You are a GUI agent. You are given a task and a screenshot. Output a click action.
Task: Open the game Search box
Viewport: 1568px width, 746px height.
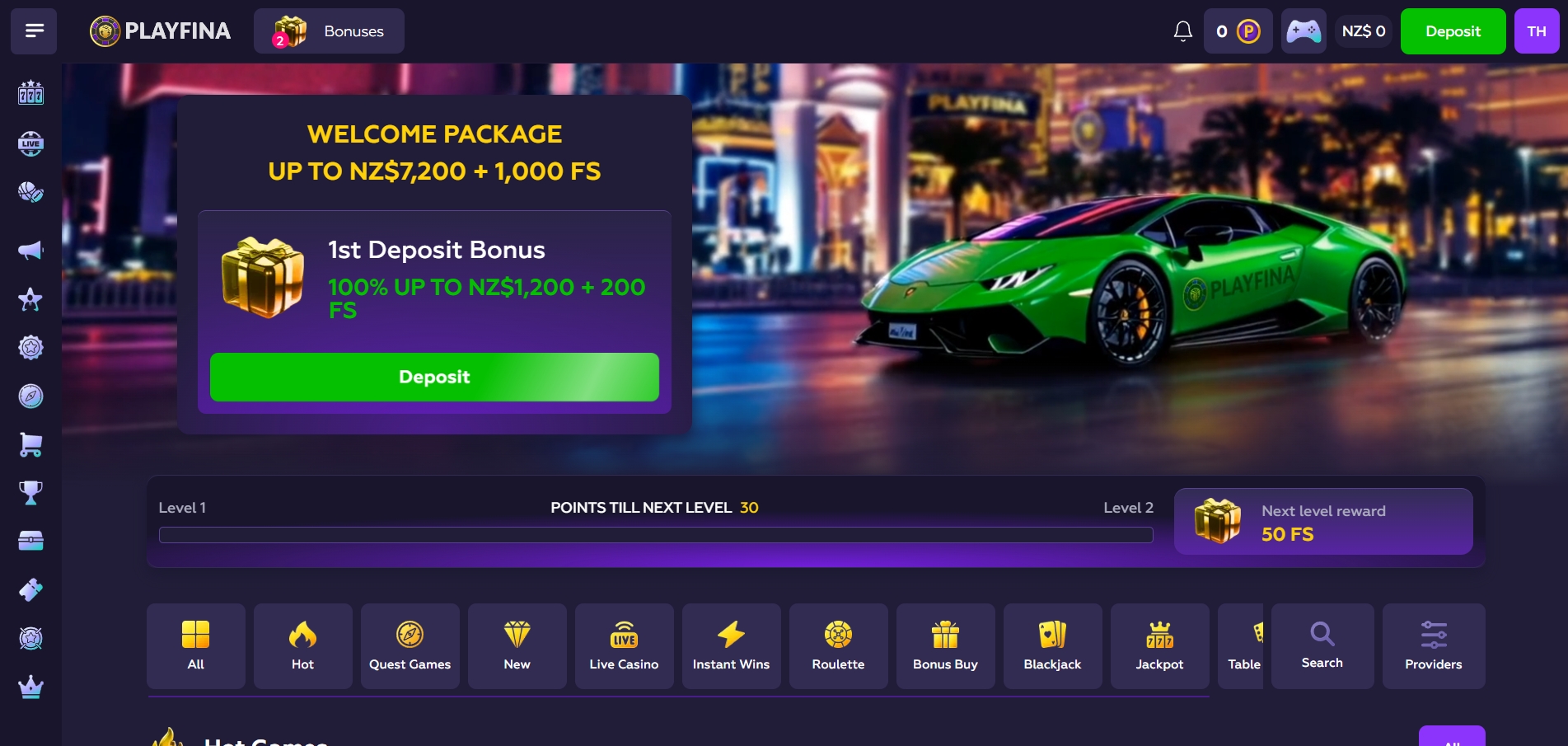tap(1322, 646)
